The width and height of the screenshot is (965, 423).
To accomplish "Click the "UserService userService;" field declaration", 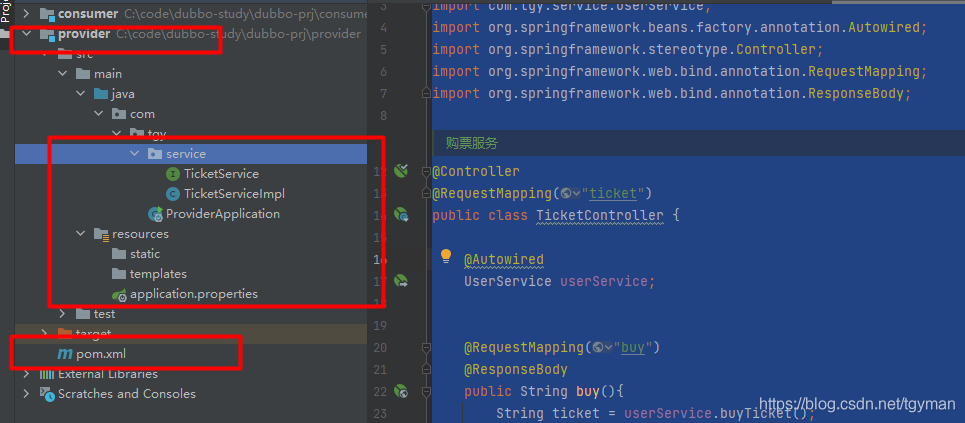I will point(560,281).
